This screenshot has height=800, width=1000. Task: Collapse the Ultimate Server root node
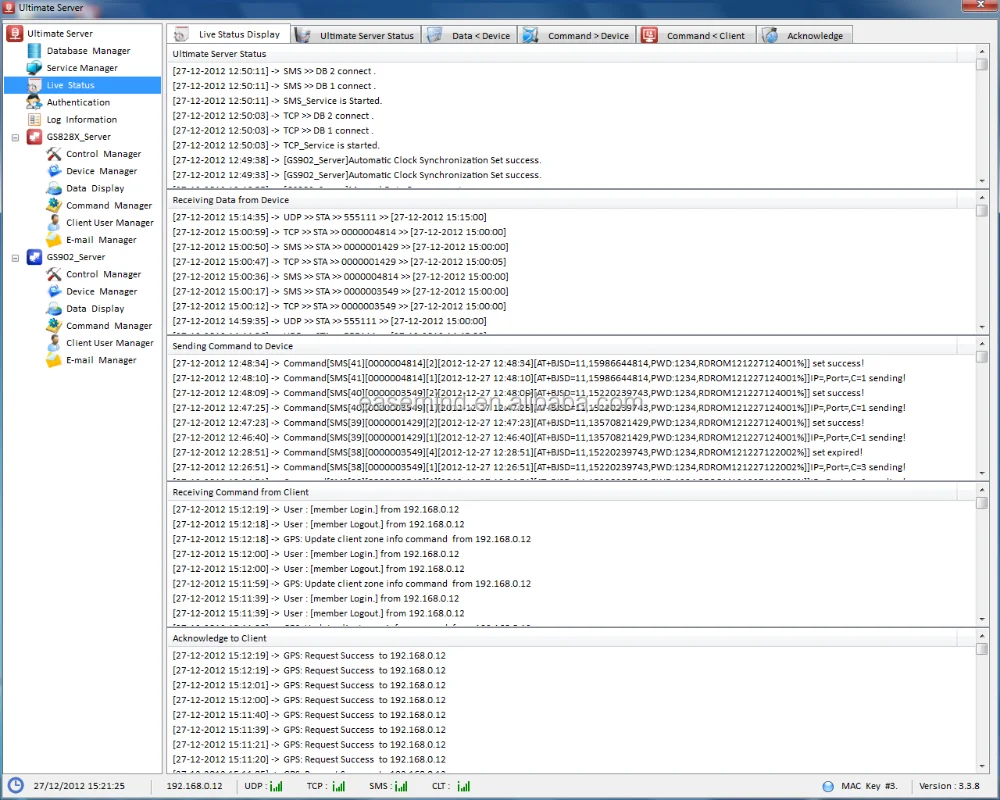tap(15, 34)
